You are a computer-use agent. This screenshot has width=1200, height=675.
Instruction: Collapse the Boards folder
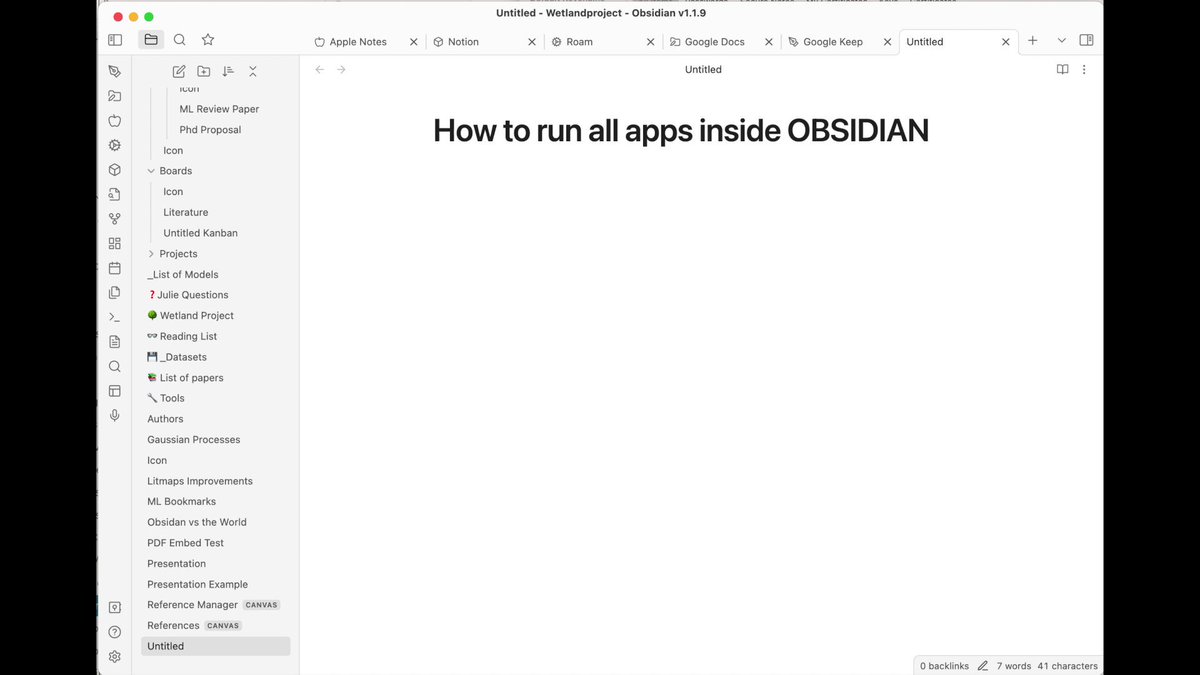click(x=151, y=171)
